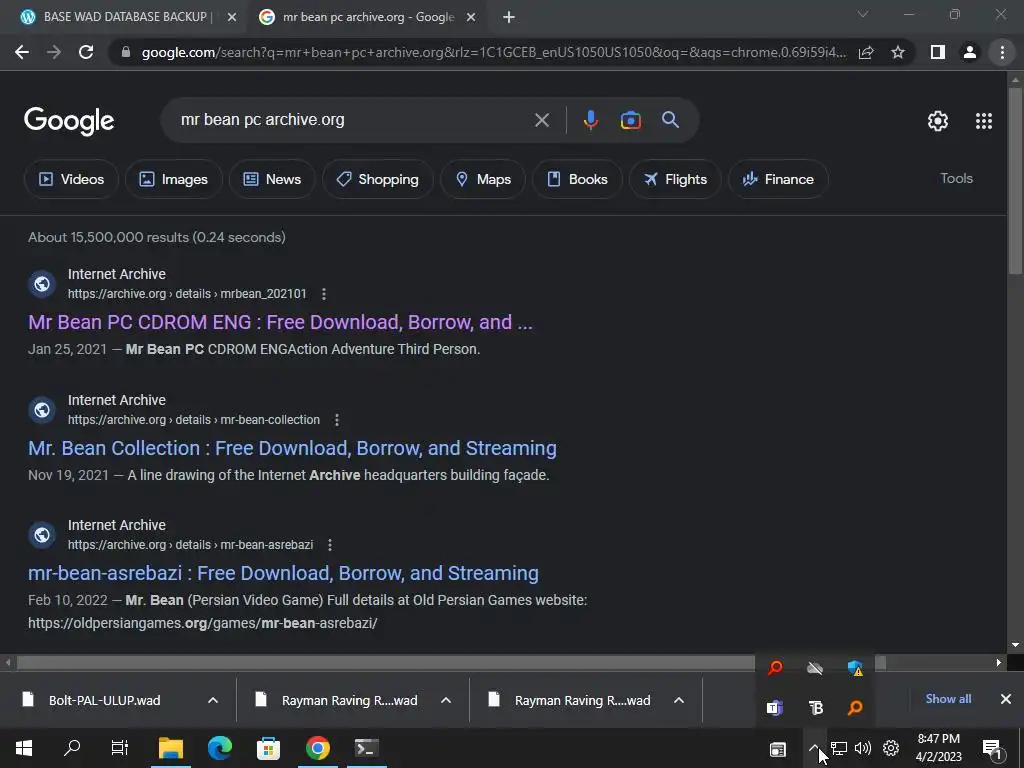Open the Windows Security tray icon
Screen dimensions: 1024x768
855,667
